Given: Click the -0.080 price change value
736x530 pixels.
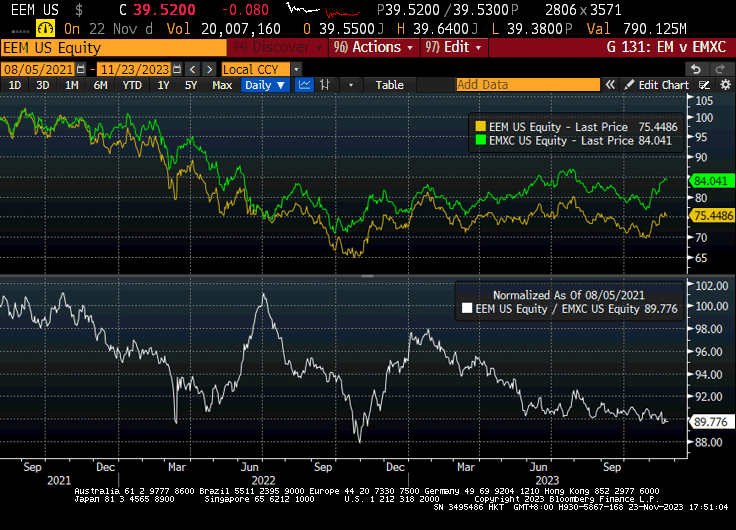Looking at the screenshot, I should click(245, 10).
